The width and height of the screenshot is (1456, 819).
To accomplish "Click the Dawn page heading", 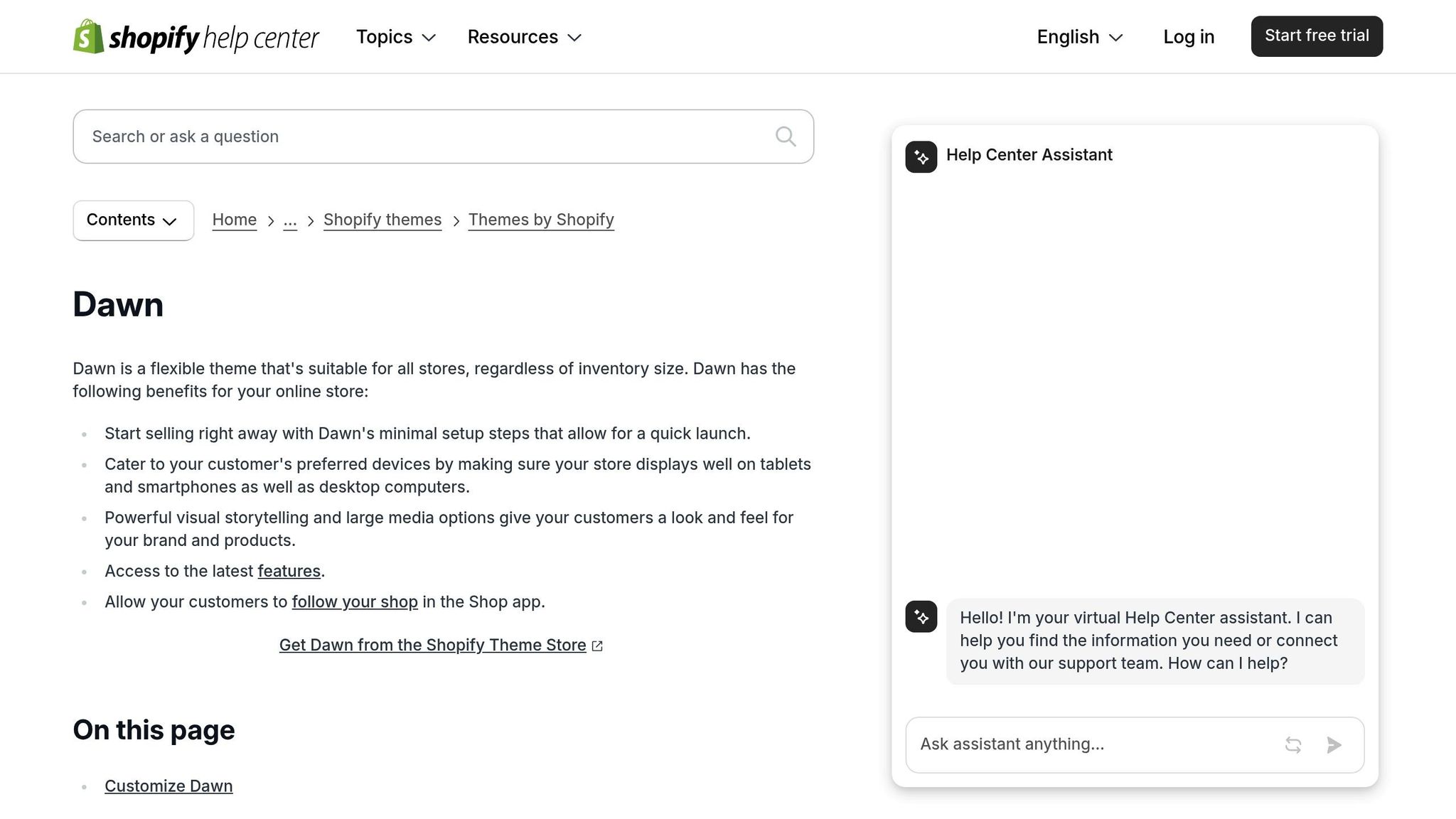I will (118, 304).
